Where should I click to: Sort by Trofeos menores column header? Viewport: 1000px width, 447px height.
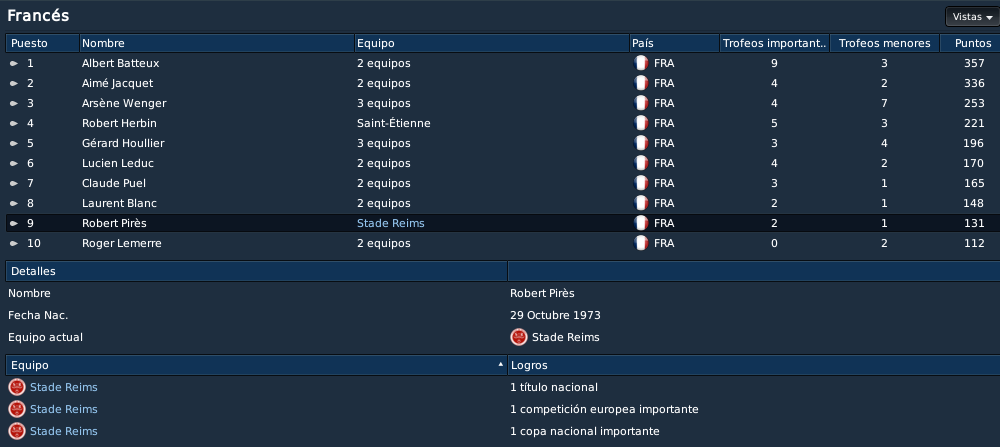pos(885,43)
